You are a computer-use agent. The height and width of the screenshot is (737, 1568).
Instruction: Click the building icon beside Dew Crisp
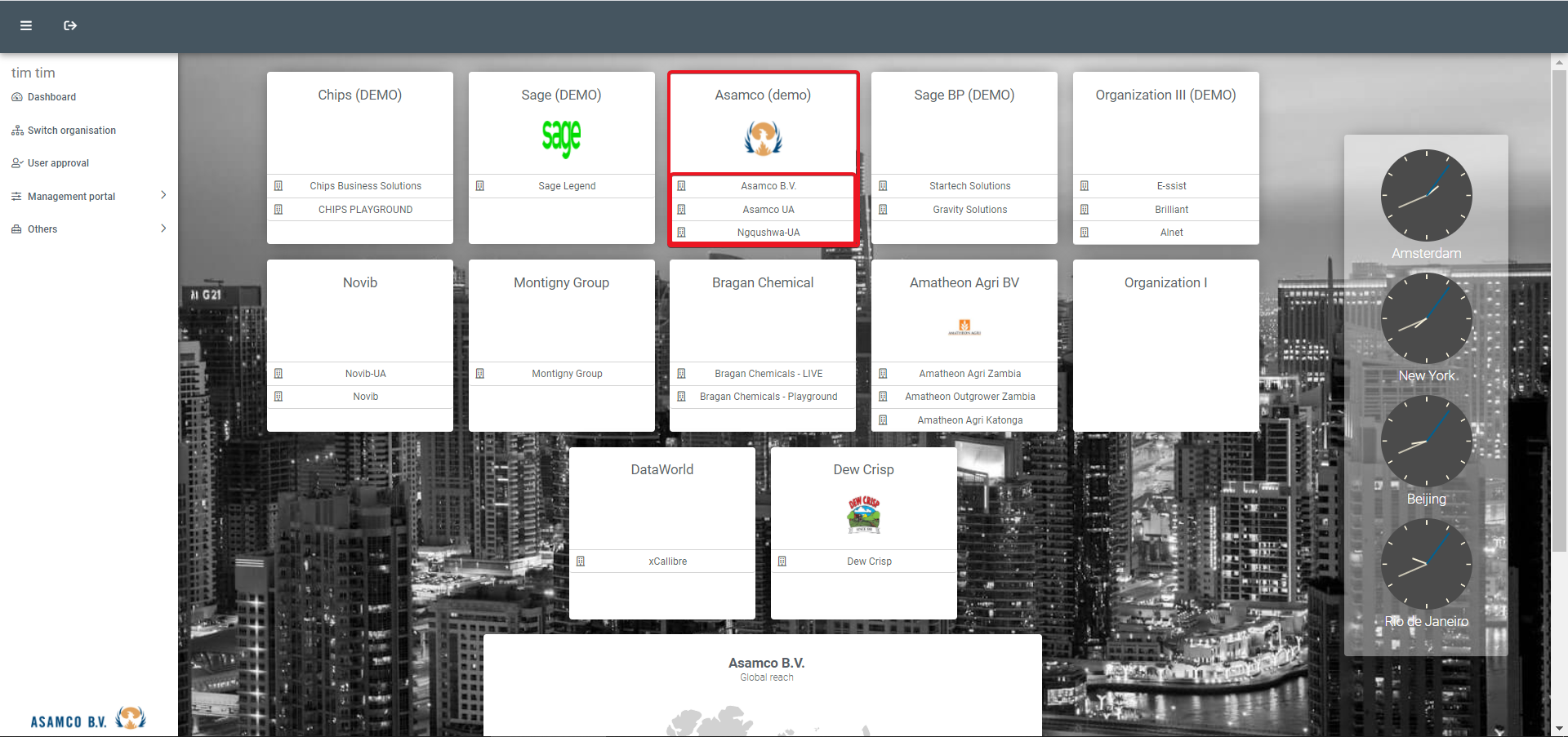coord(782,562)
